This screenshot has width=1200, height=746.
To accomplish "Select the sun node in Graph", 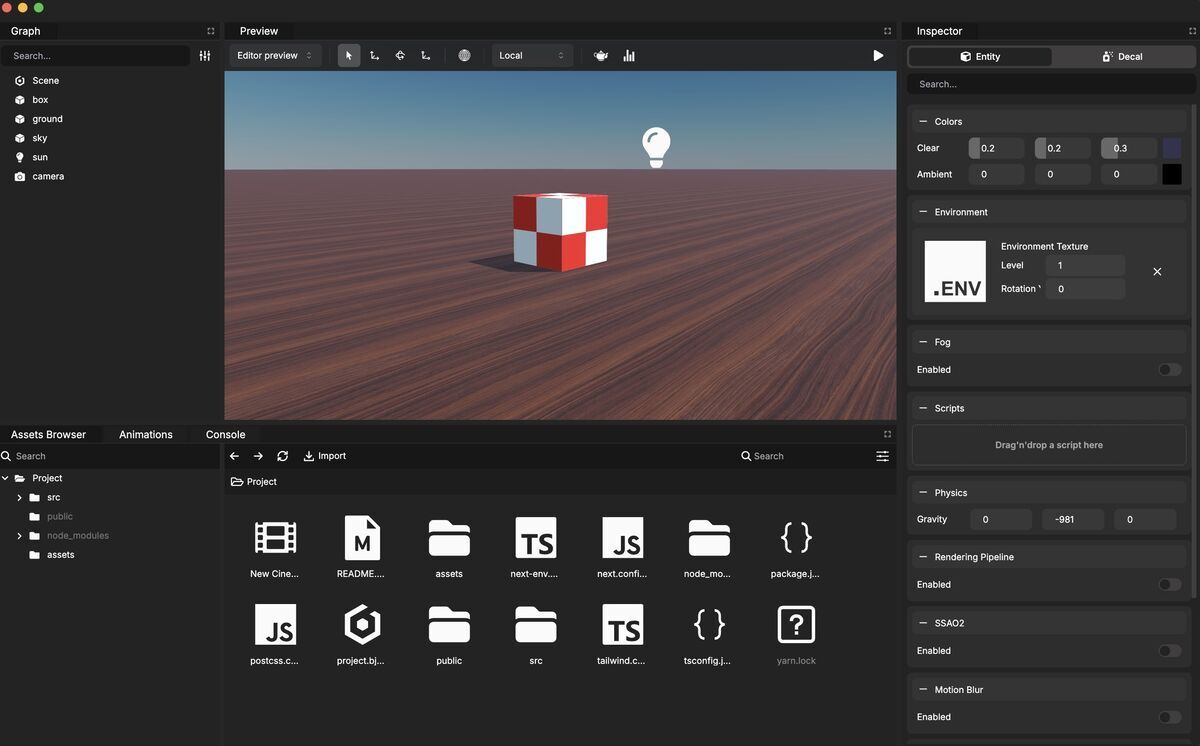I will click(x=40, y=157).
